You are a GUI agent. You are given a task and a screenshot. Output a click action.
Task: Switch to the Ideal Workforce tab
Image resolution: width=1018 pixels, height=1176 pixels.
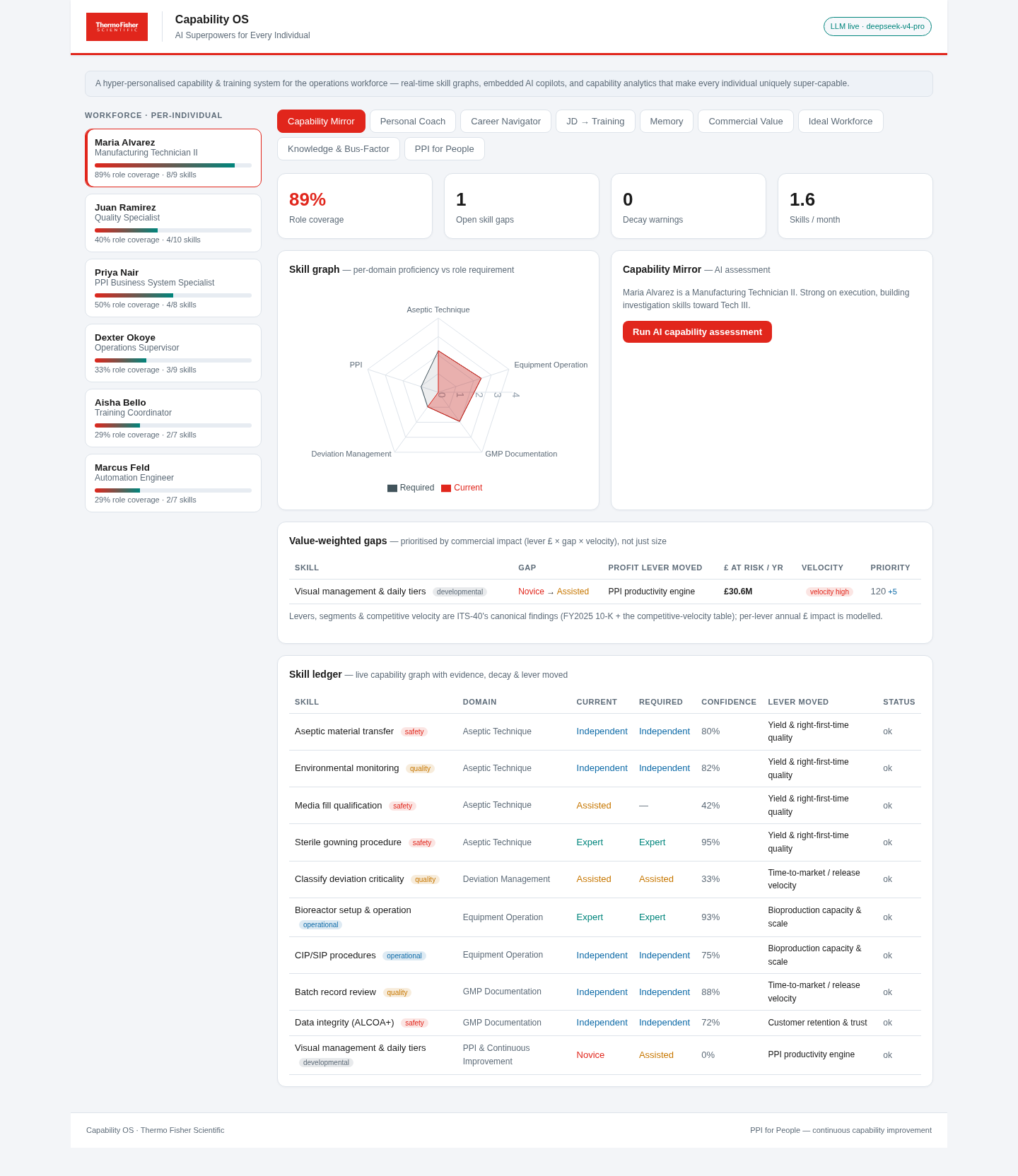pyautogui.click(x=841, y=122)
